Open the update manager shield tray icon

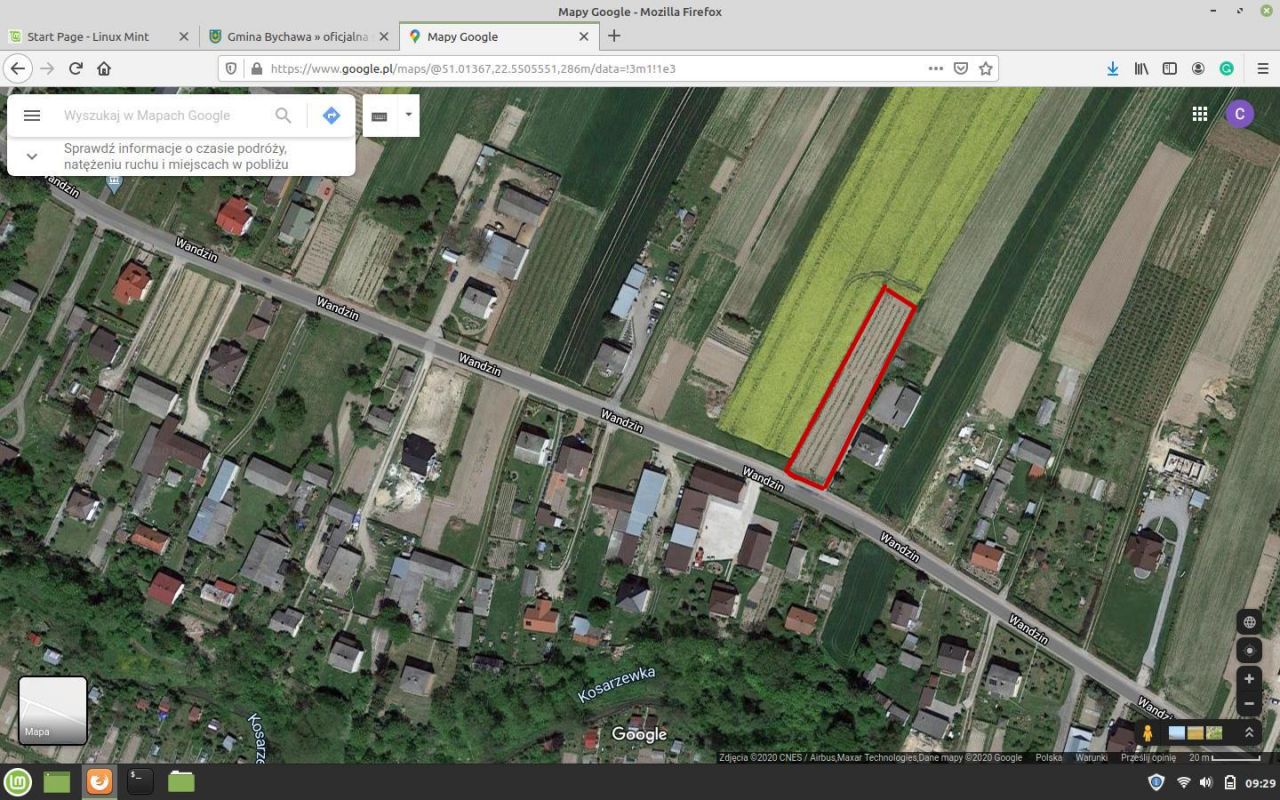pos(1157,782)
